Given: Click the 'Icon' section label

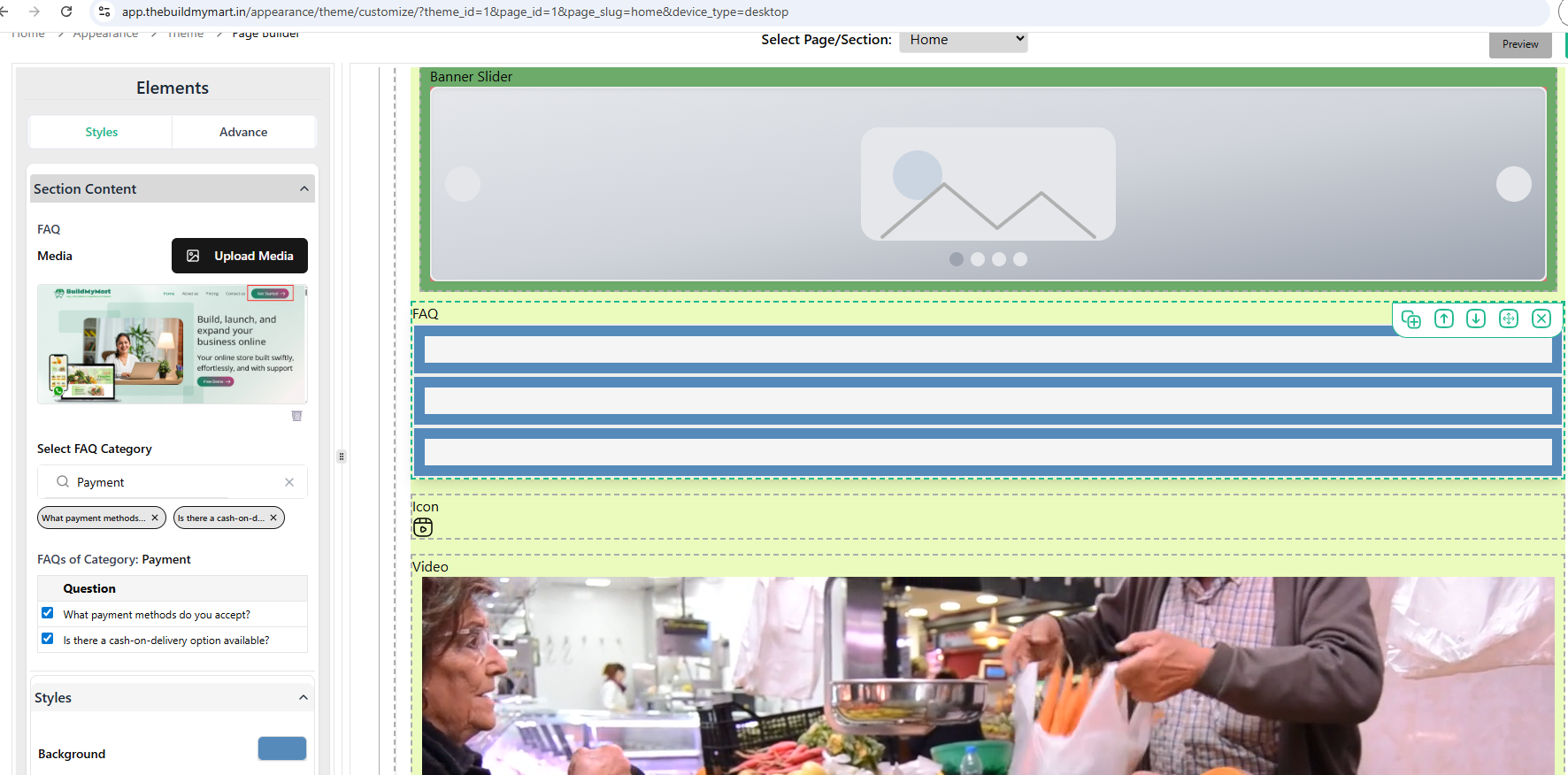Looking at the screenshot, I should pyautogui.click(x=426, y=507).
